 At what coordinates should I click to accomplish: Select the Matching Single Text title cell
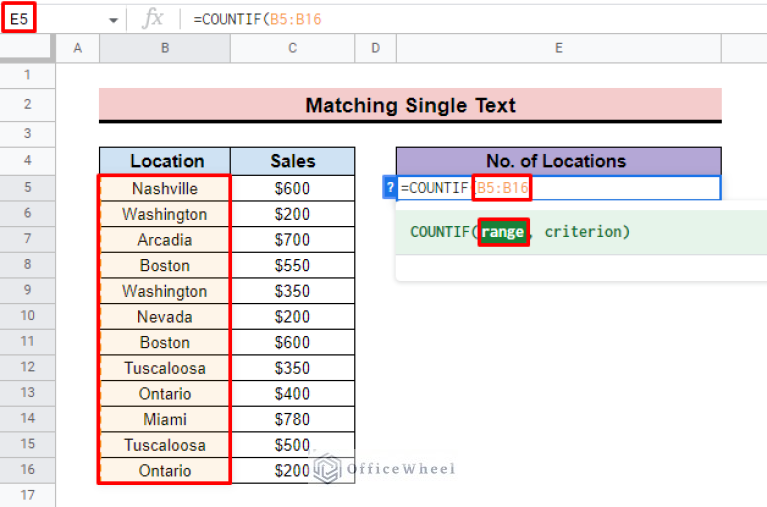[410, 105]
